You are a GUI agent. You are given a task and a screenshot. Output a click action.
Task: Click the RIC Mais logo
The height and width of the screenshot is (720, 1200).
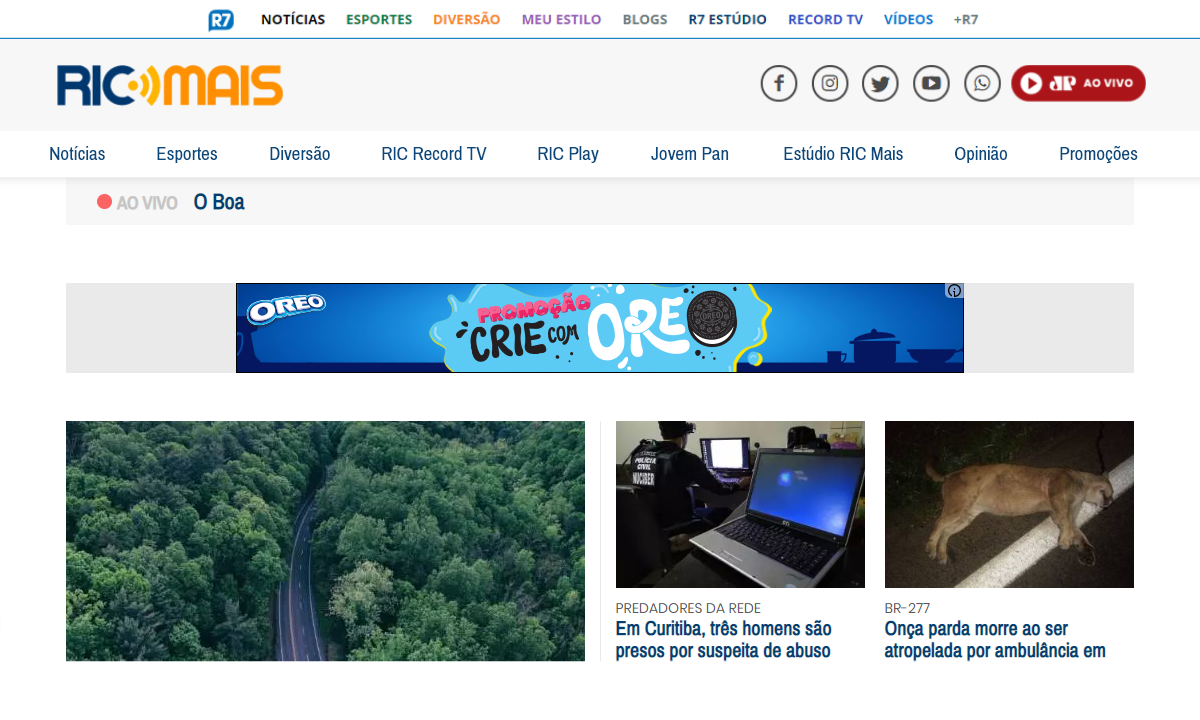coord(170,85)
